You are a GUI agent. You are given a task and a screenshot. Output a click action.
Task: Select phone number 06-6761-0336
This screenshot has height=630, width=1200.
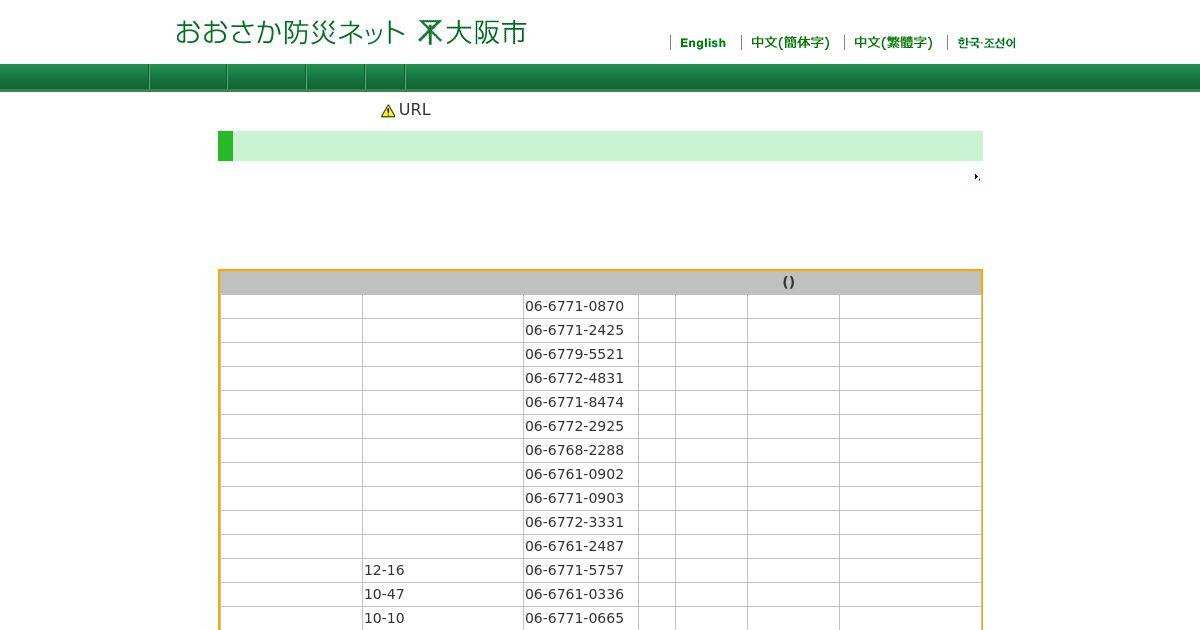point(574,594)
